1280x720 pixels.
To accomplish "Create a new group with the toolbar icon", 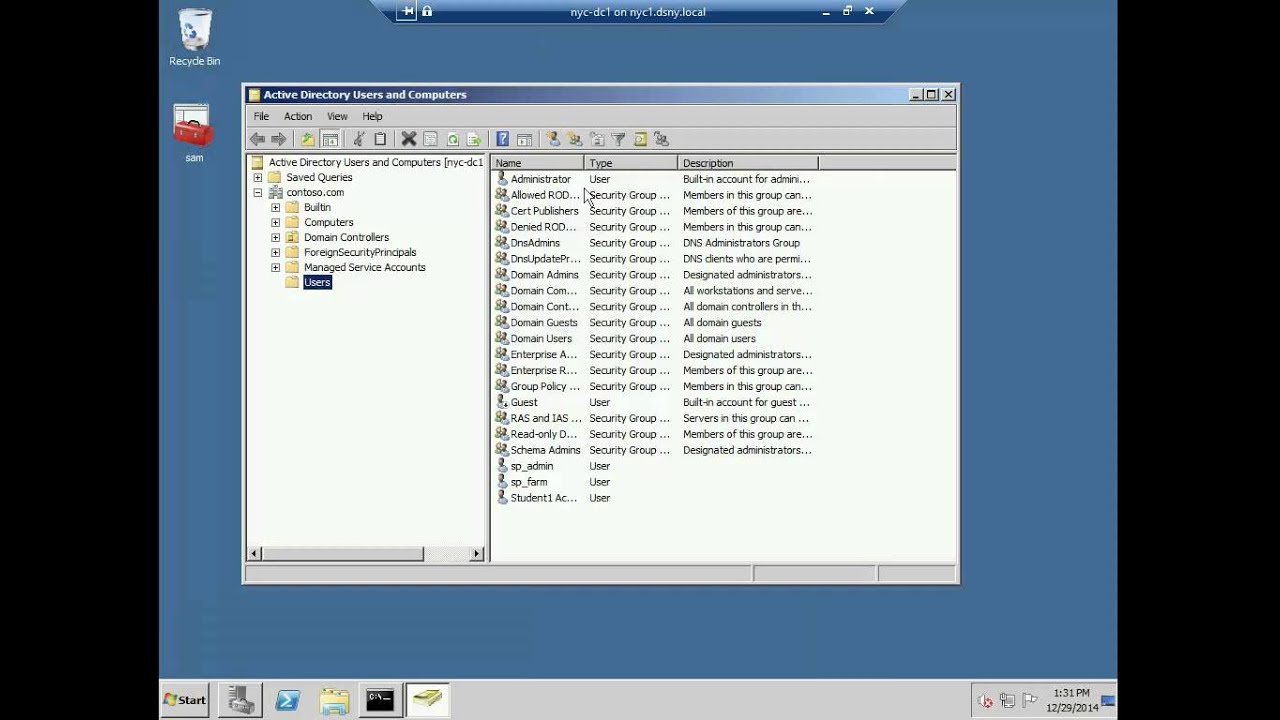I will (575, 139).
